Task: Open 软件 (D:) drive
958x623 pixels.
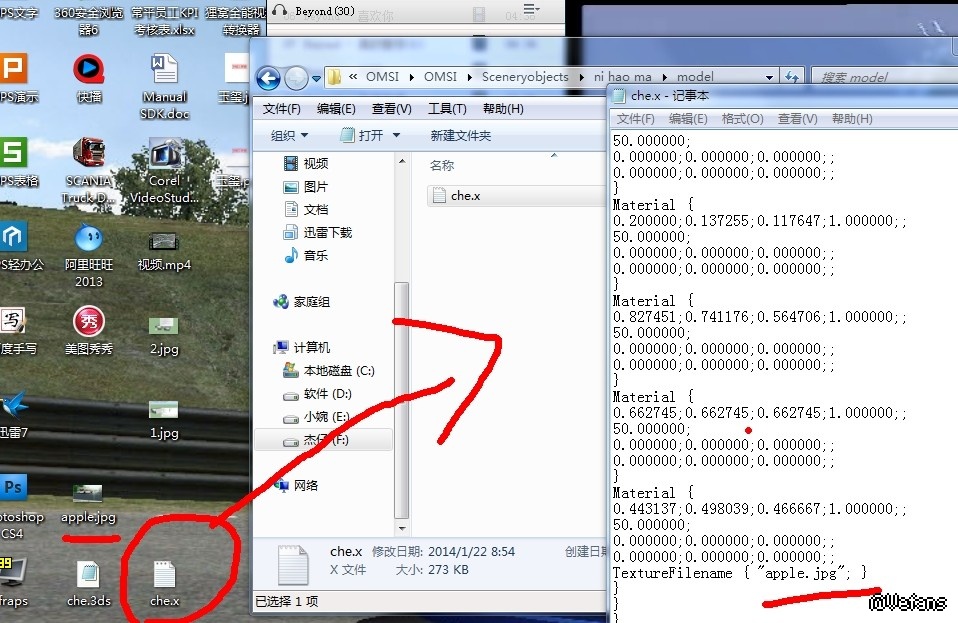Action: pos(317,394)
